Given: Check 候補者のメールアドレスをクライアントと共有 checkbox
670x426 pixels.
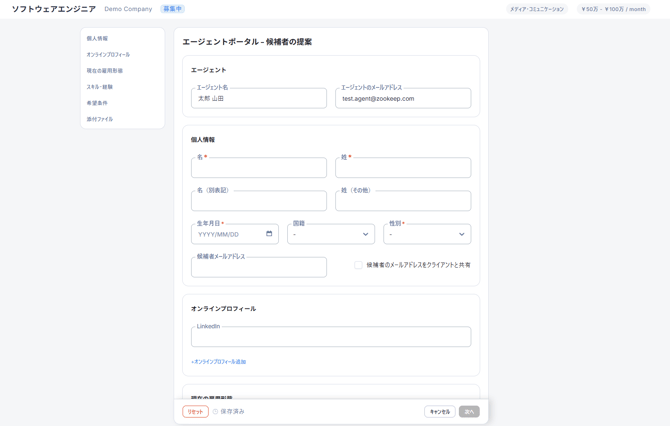Looking at the screenshot, I should pos(358,265).
